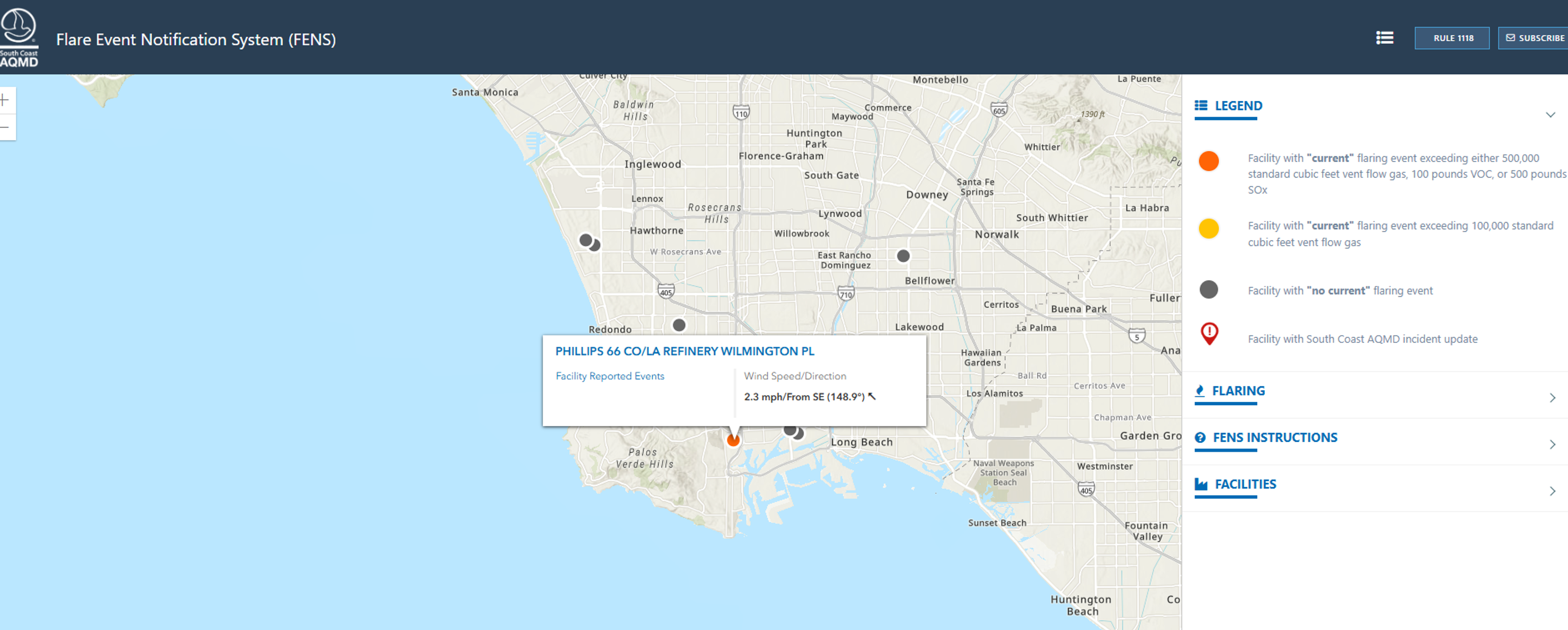Image resolution: width=1568 pixels, height=630 pixels.
Task: Click the South Coast AQMD logo
Action: pyautogui.click(x=19, y=37)
